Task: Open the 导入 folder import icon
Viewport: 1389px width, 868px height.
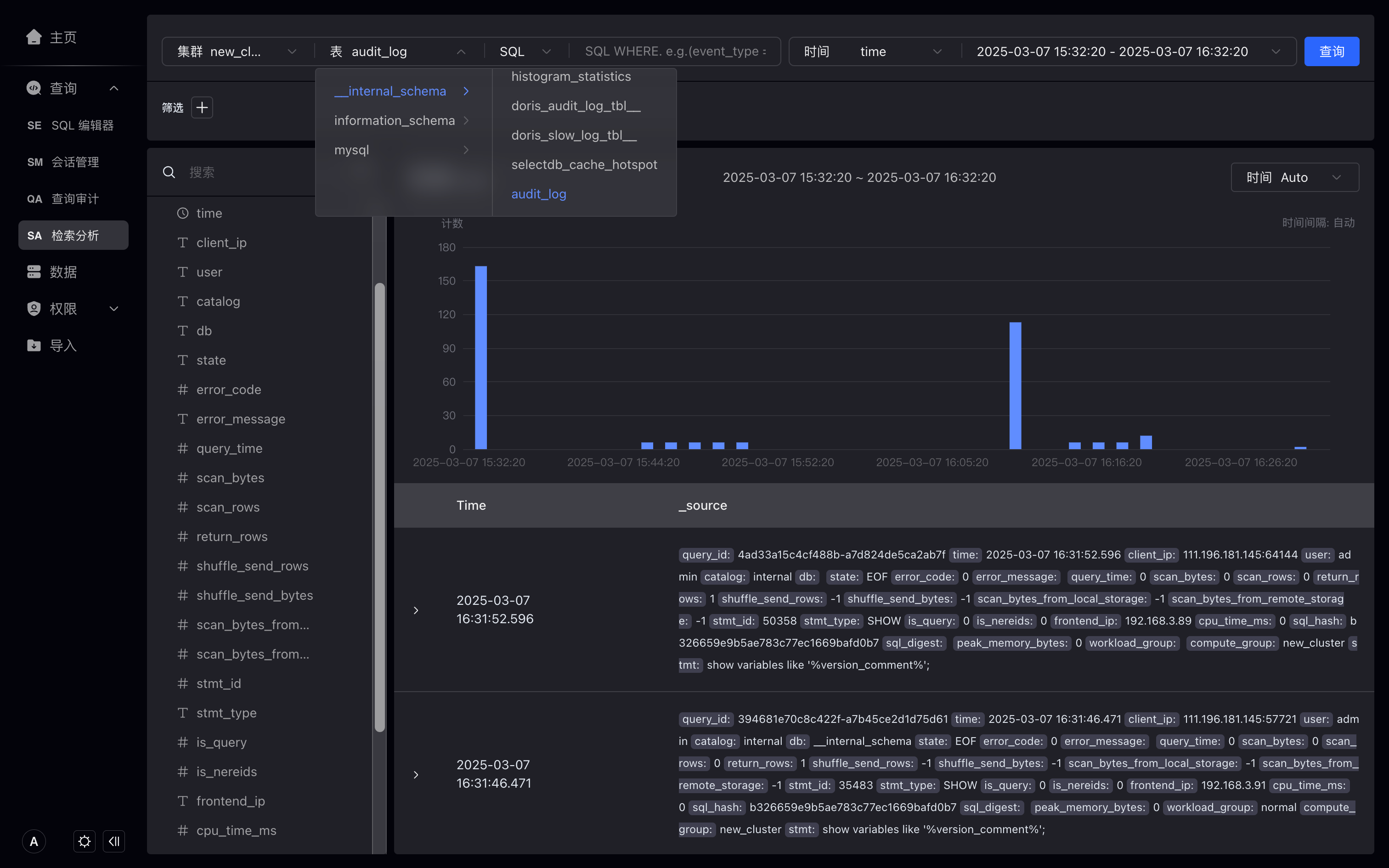Action: coord(34,345)
